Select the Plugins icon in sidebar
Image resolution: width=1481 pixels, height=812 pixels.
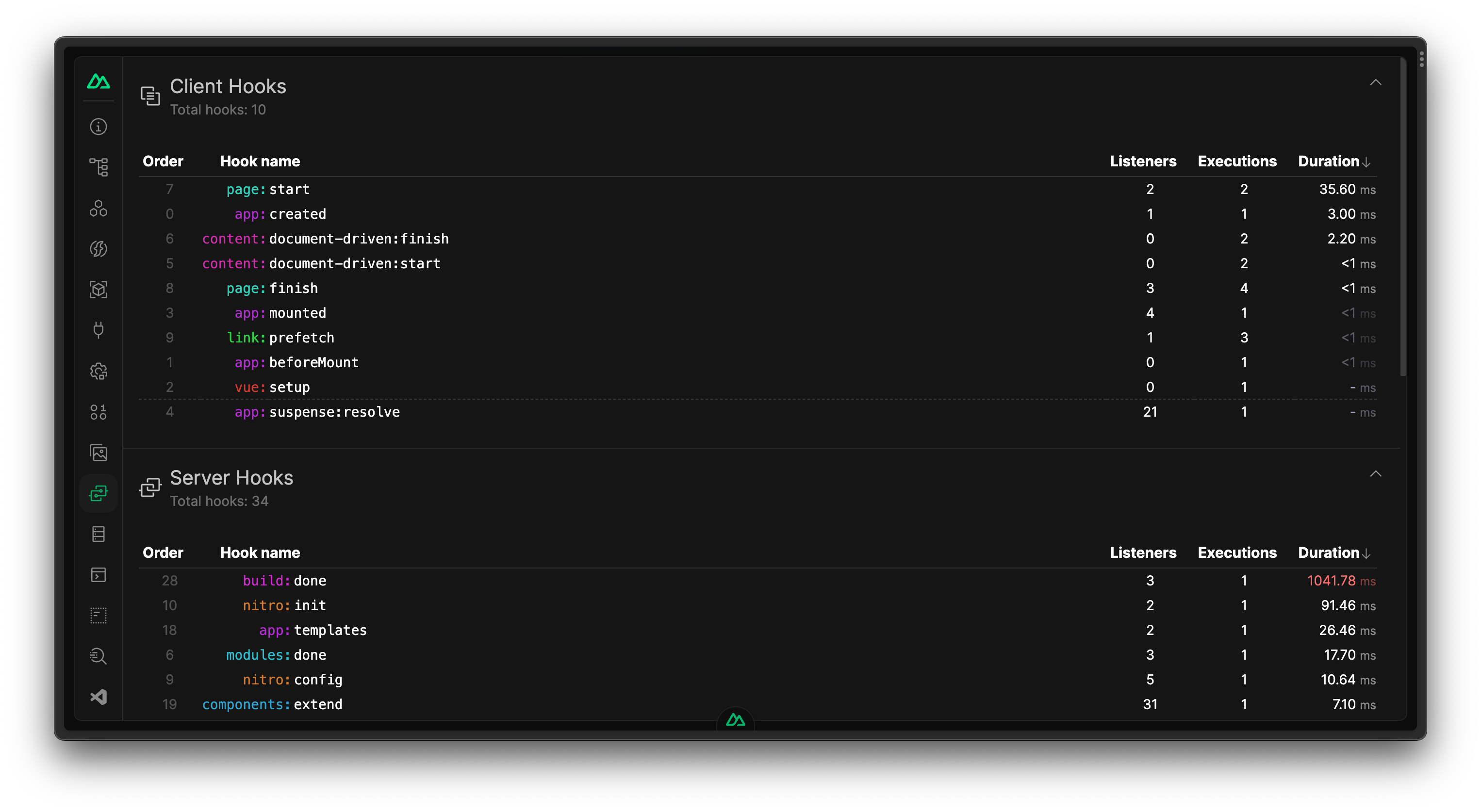[x=99, y=330]
